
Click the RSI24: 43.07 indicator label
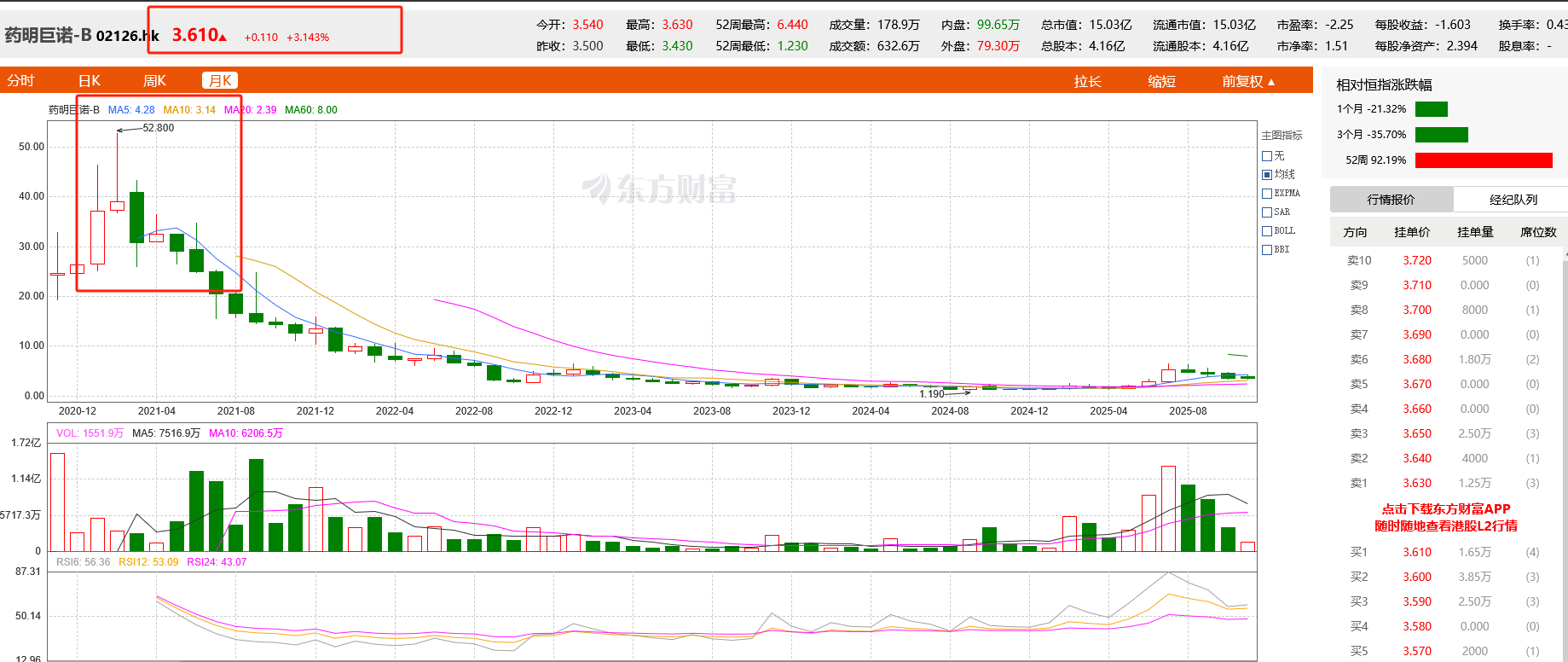pos(217,562)
